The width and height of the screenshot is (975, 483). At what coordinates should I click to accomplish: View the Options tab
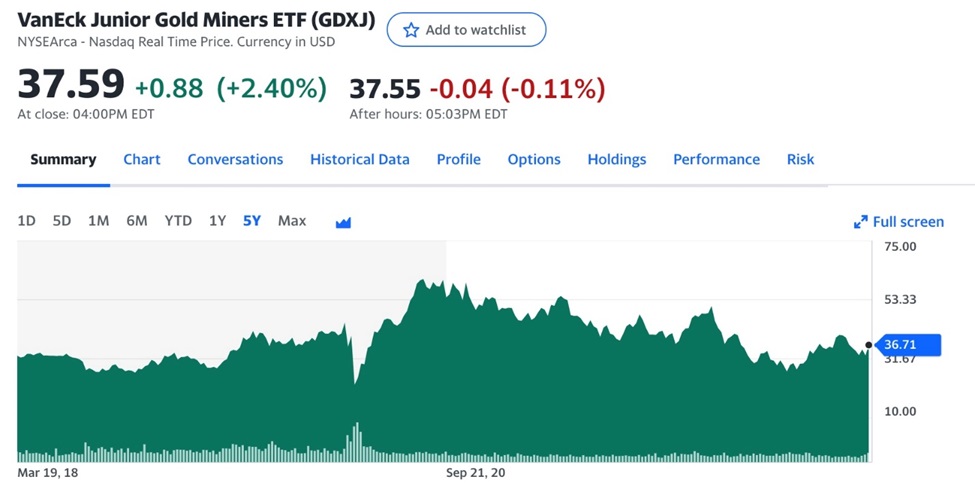coord(534,159)
